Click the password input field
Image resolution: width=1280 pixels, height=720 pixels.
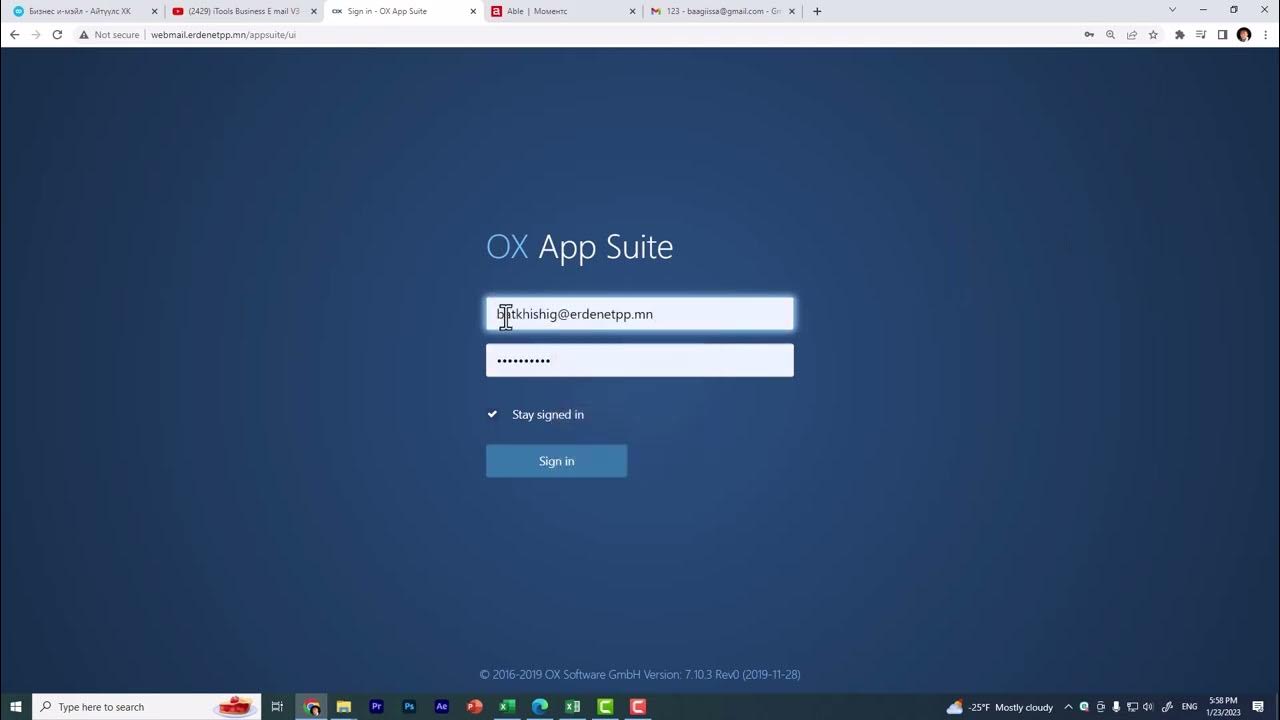(x=640, y=360)
